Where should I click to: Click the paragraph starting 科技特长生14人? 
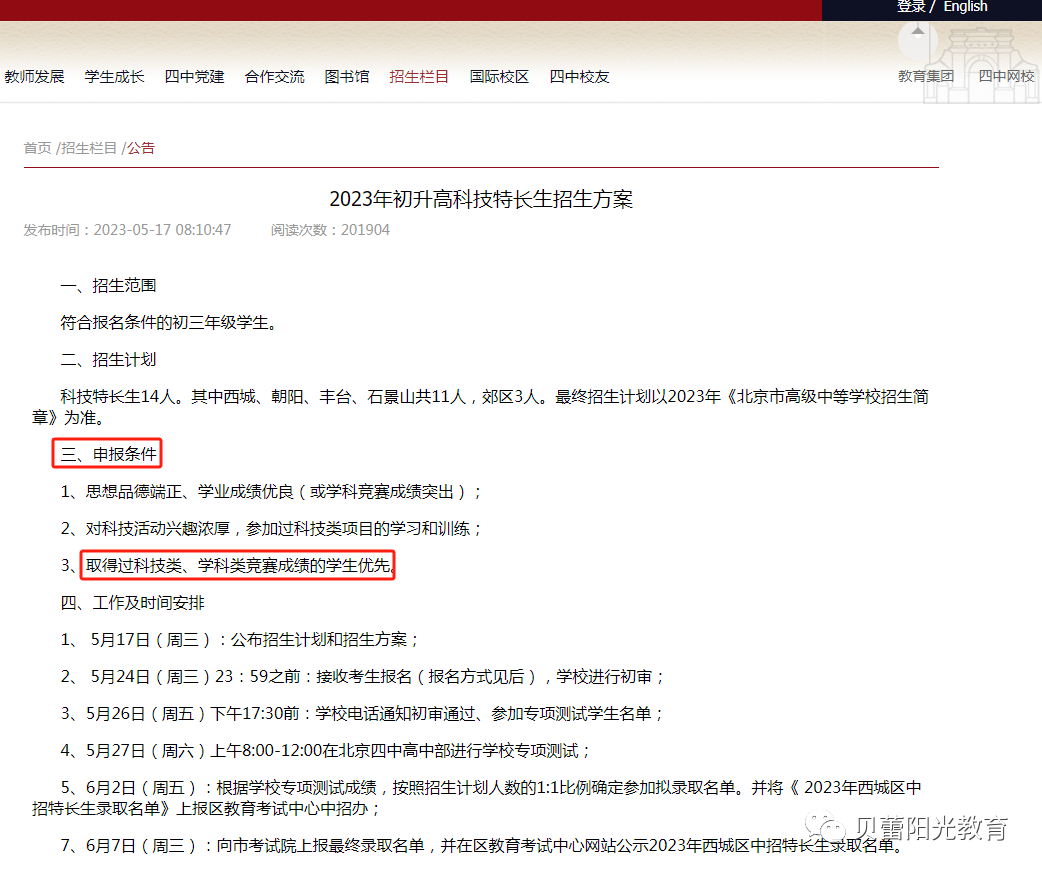[x=480, y=407]
